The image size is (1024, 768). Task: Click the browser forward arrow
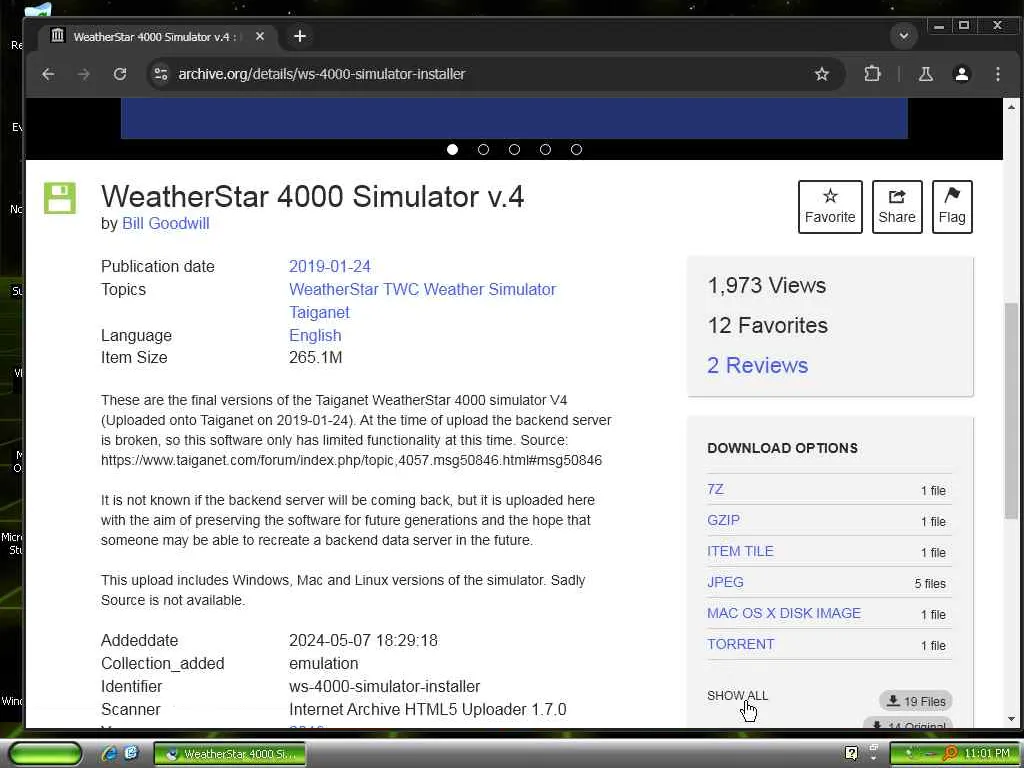(x=84, y=74)
